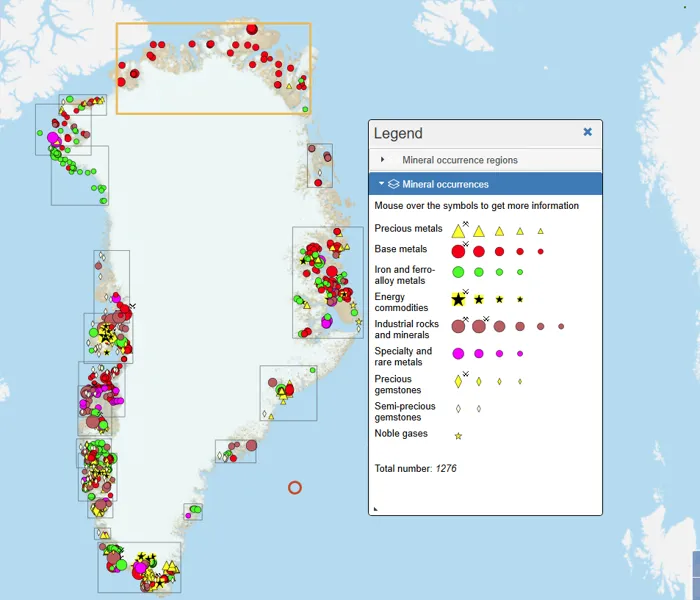Click the Noble gases star symbol
This screenshot has height=600, width=700.
[x=458, y=436]
